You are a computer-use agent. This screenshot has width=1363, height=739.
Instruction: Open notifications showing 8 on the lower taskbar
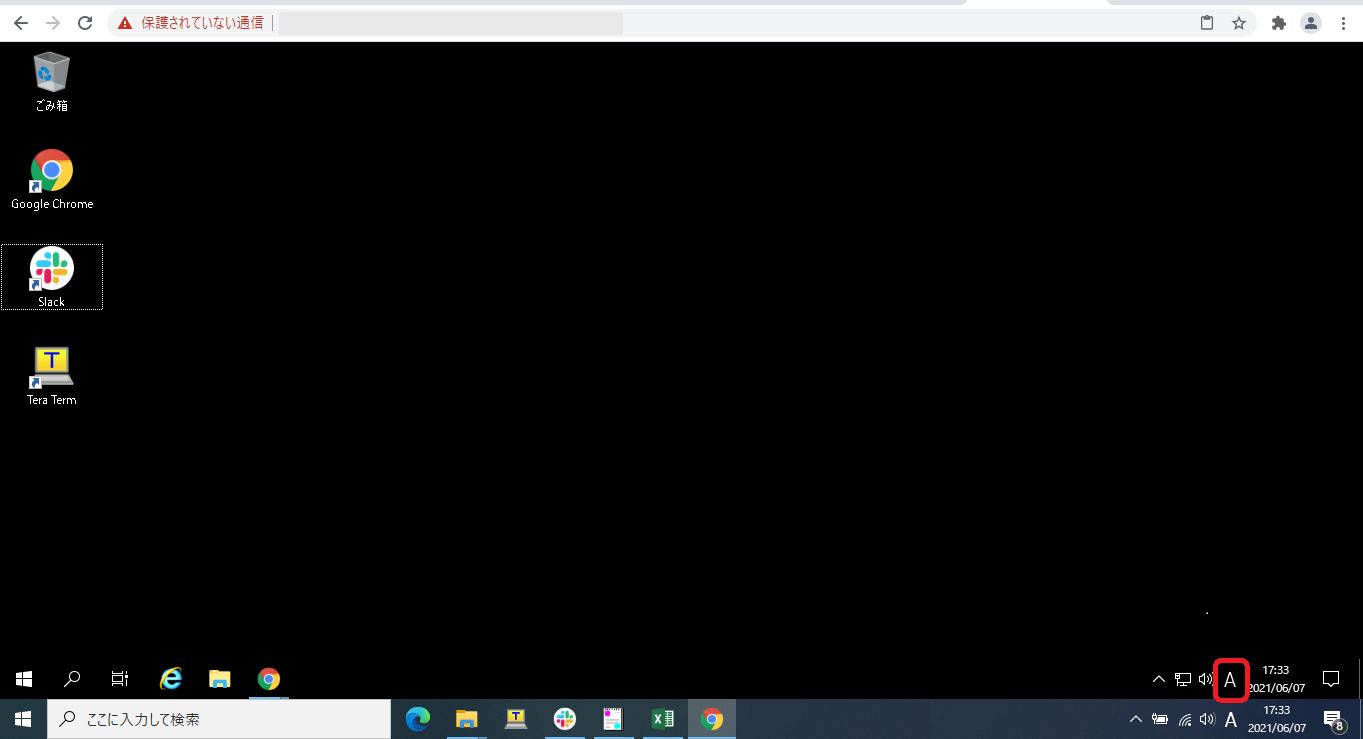(x=1333, y=719)
